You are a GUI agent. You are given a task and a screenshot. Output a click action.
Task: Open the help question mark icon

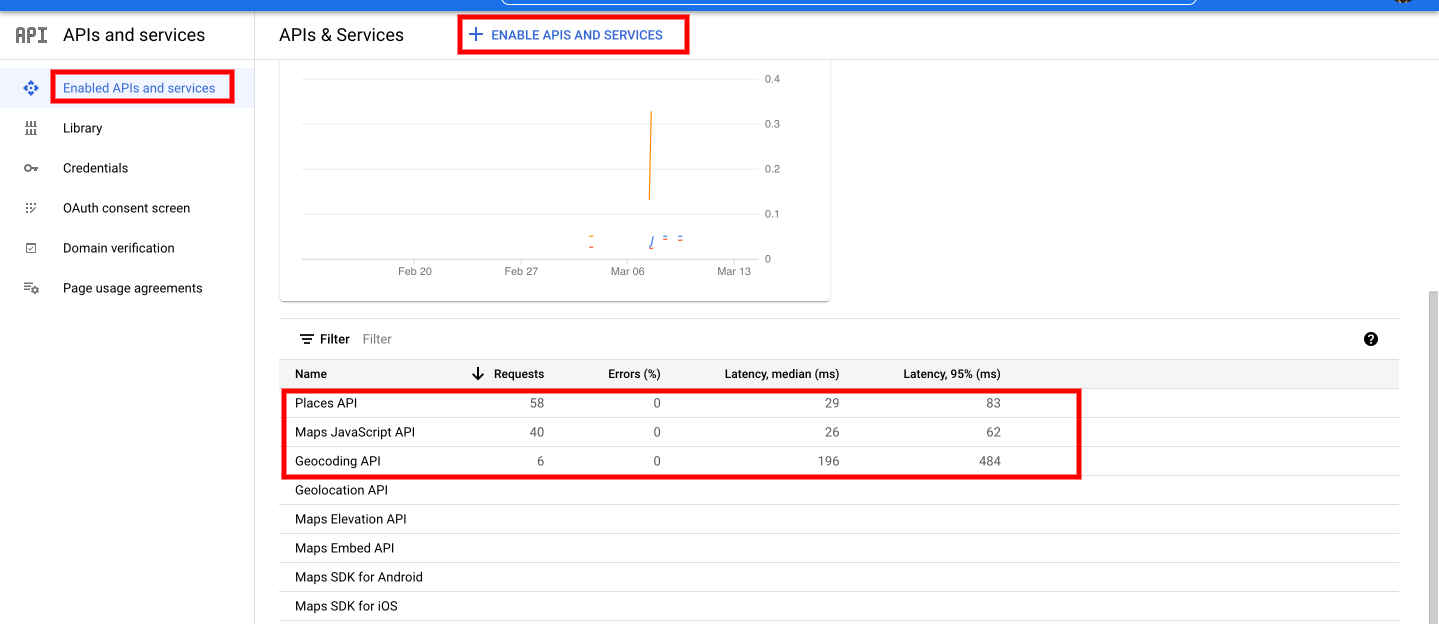pyautogui.click(x=1371, y=339)
